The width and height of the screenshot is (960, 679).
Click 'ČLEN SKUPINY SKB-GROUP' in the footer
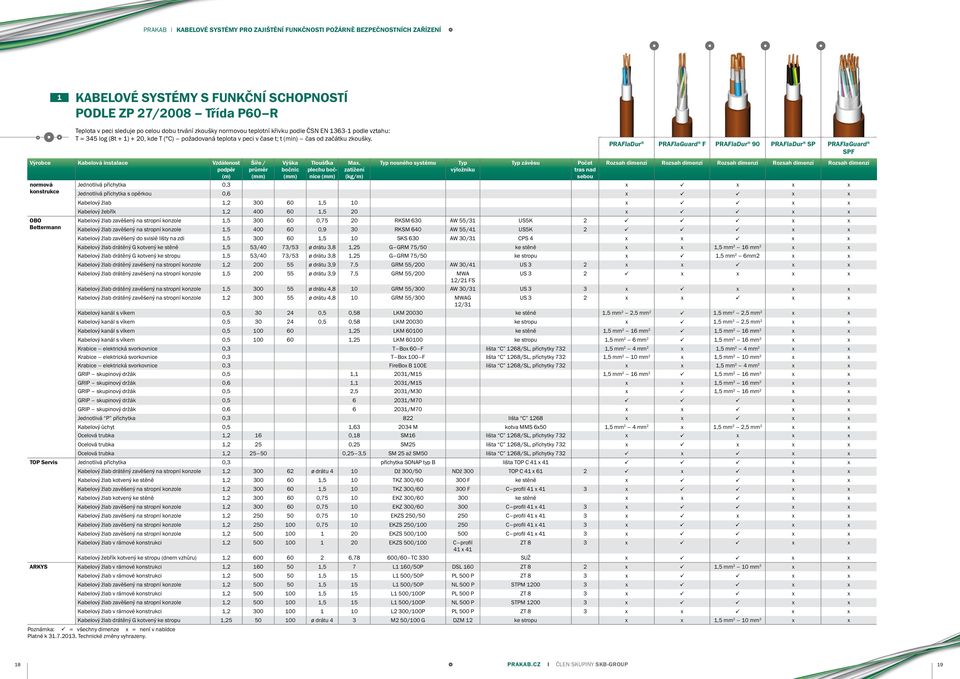point(591,664)
